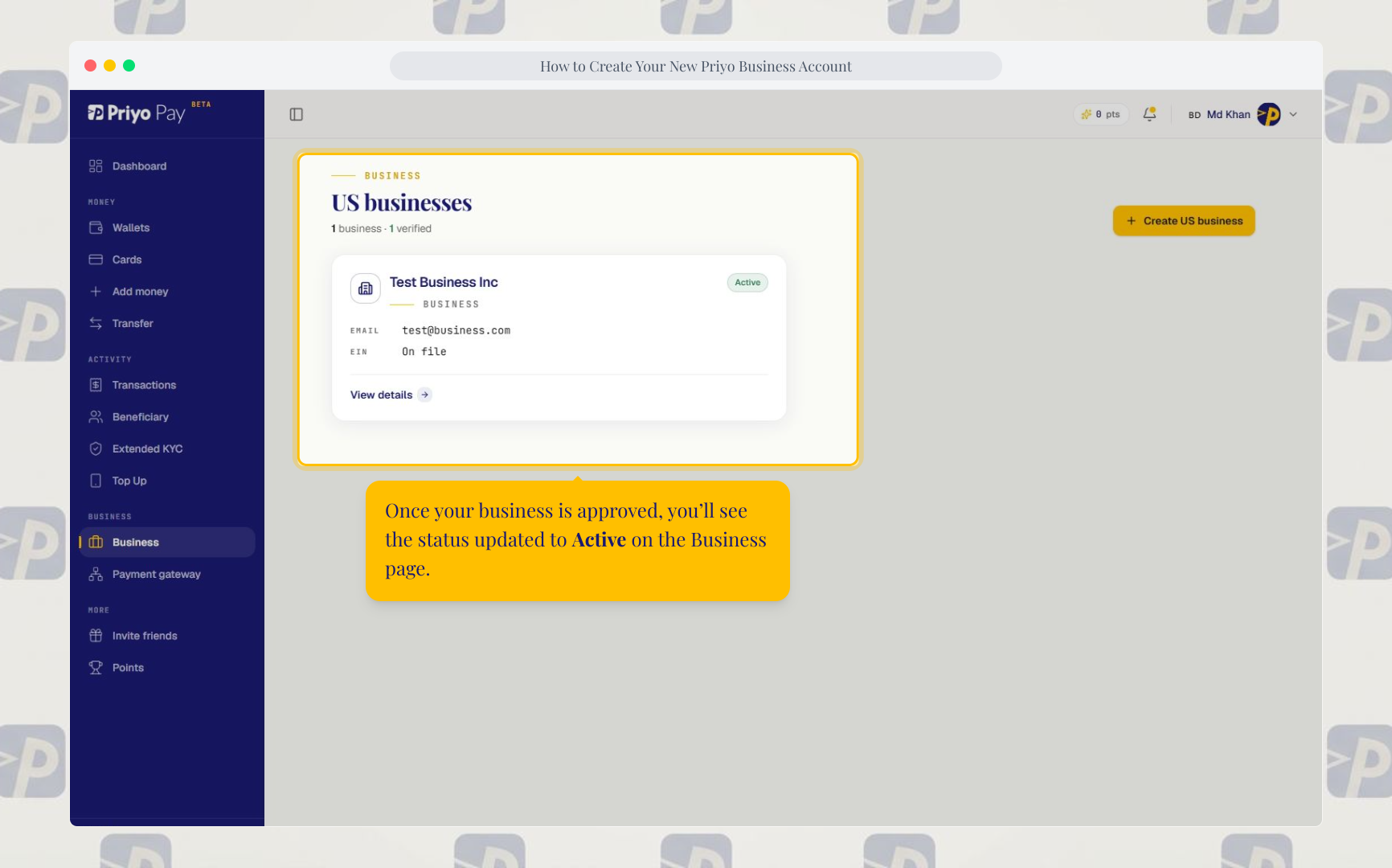
Task: Click the test@business.com email text
Action: (456, 330)
